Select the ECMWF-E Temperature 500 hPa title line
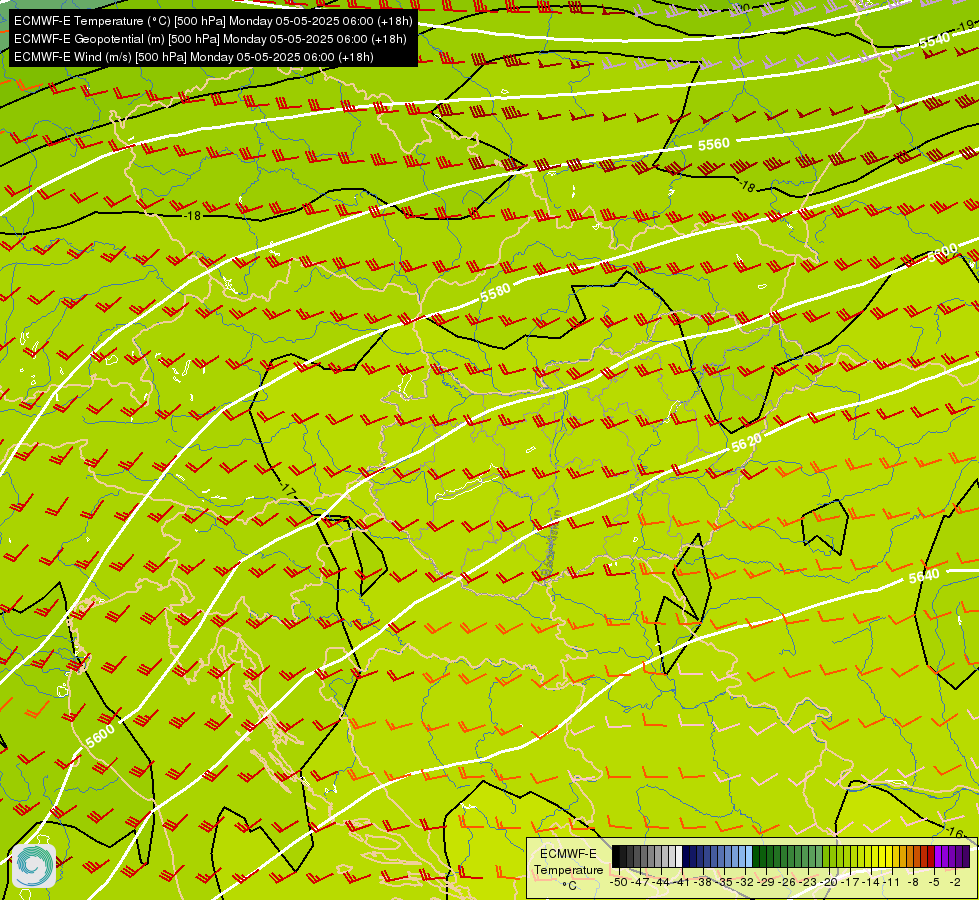Screen dimensions: 979x900 [213, 21]
